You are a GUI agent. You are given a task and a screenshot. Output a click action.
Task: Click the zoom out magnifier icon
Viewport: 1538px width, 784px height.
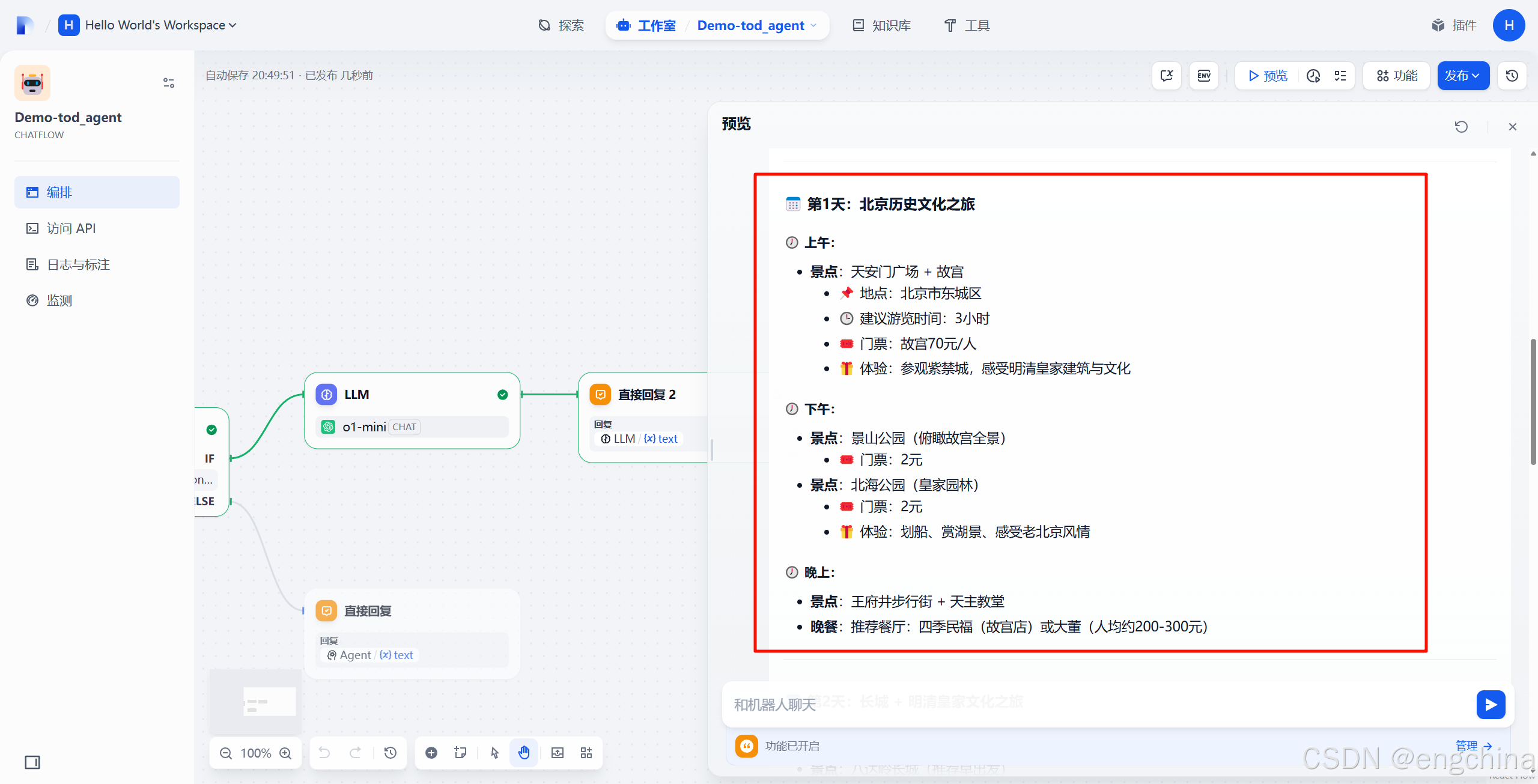pos(226,753)
